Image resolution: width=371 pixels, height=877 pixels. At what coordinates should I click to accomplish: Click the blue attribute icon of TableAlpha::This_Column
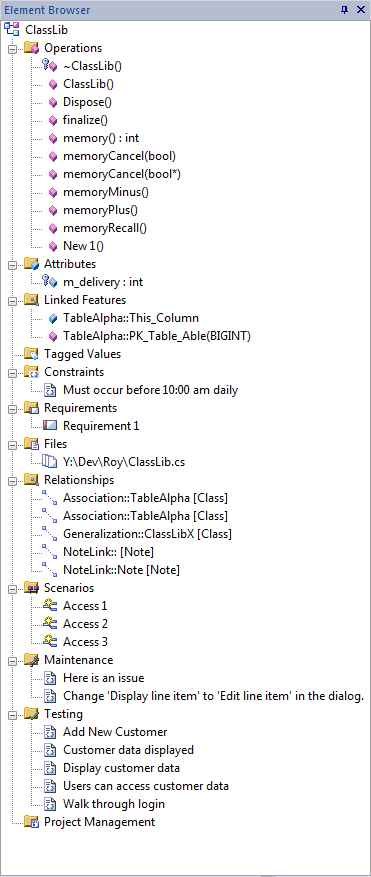[x=53, y=318]
